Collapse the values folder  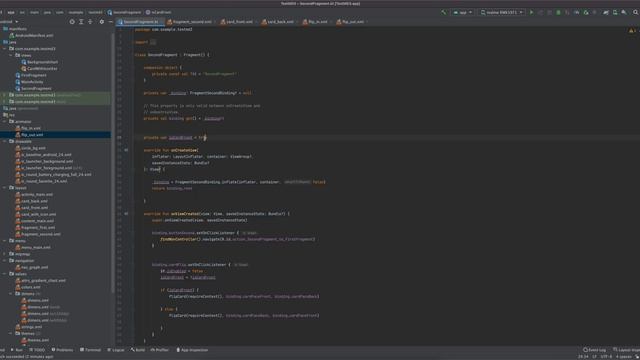tap(5, 274)
